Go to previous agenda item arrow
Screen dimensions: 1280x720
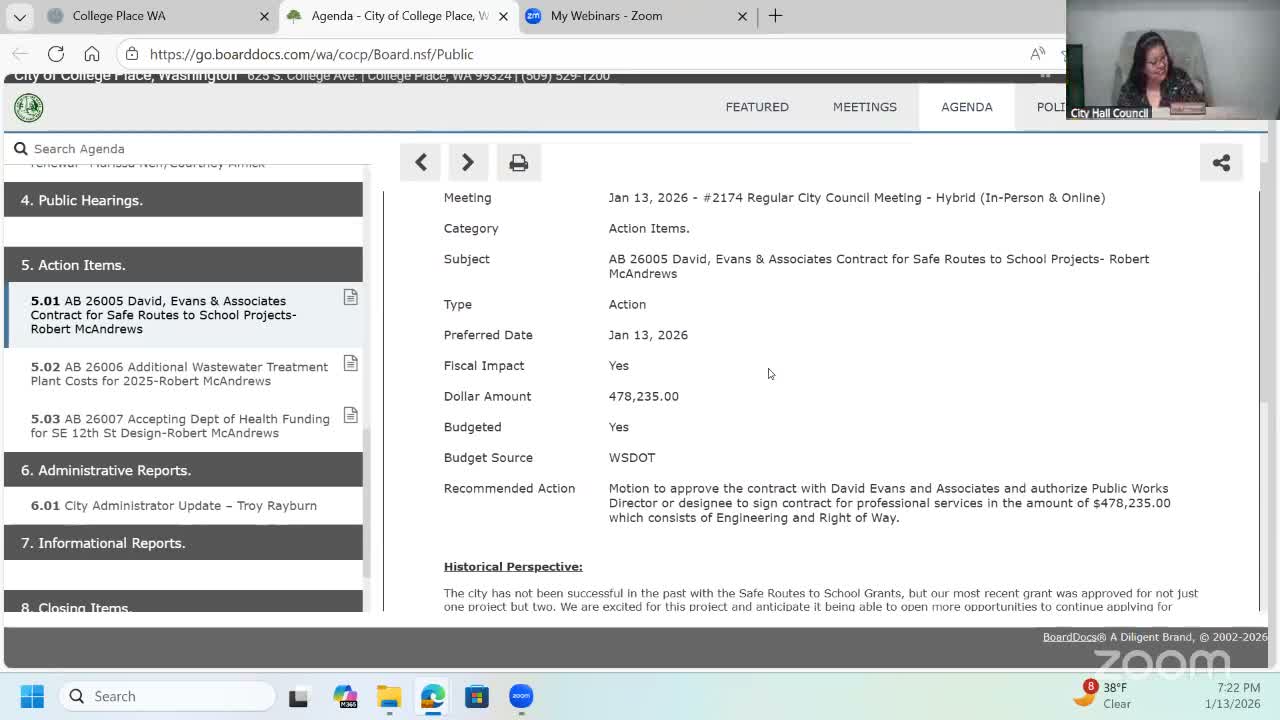421,162
